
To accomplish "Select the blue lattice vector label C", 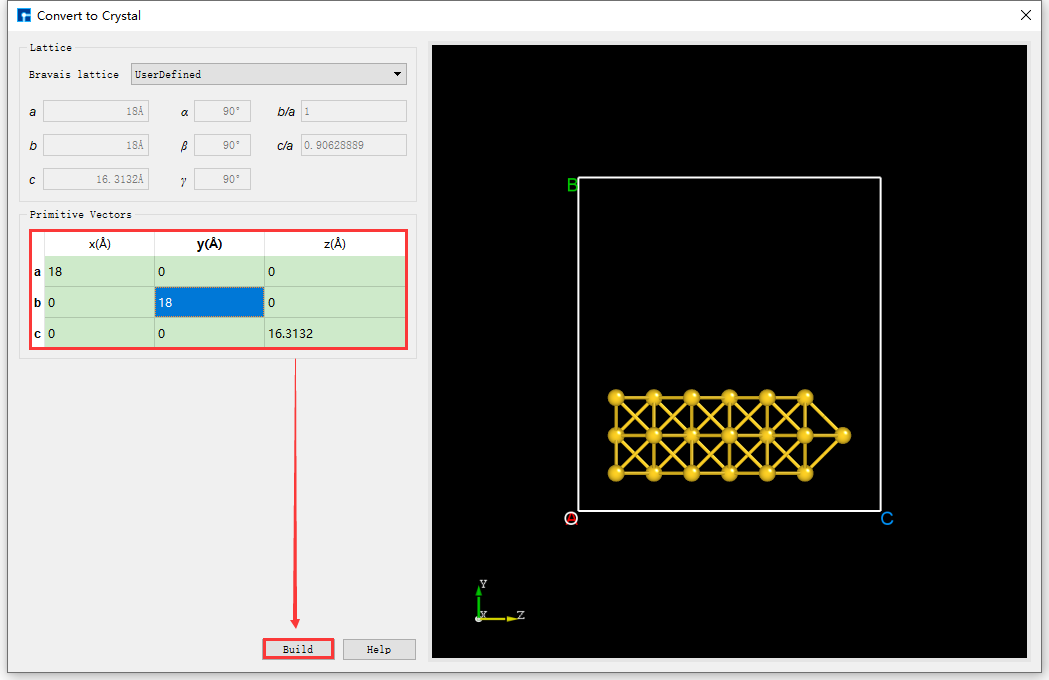I will (x=886, y=518).
